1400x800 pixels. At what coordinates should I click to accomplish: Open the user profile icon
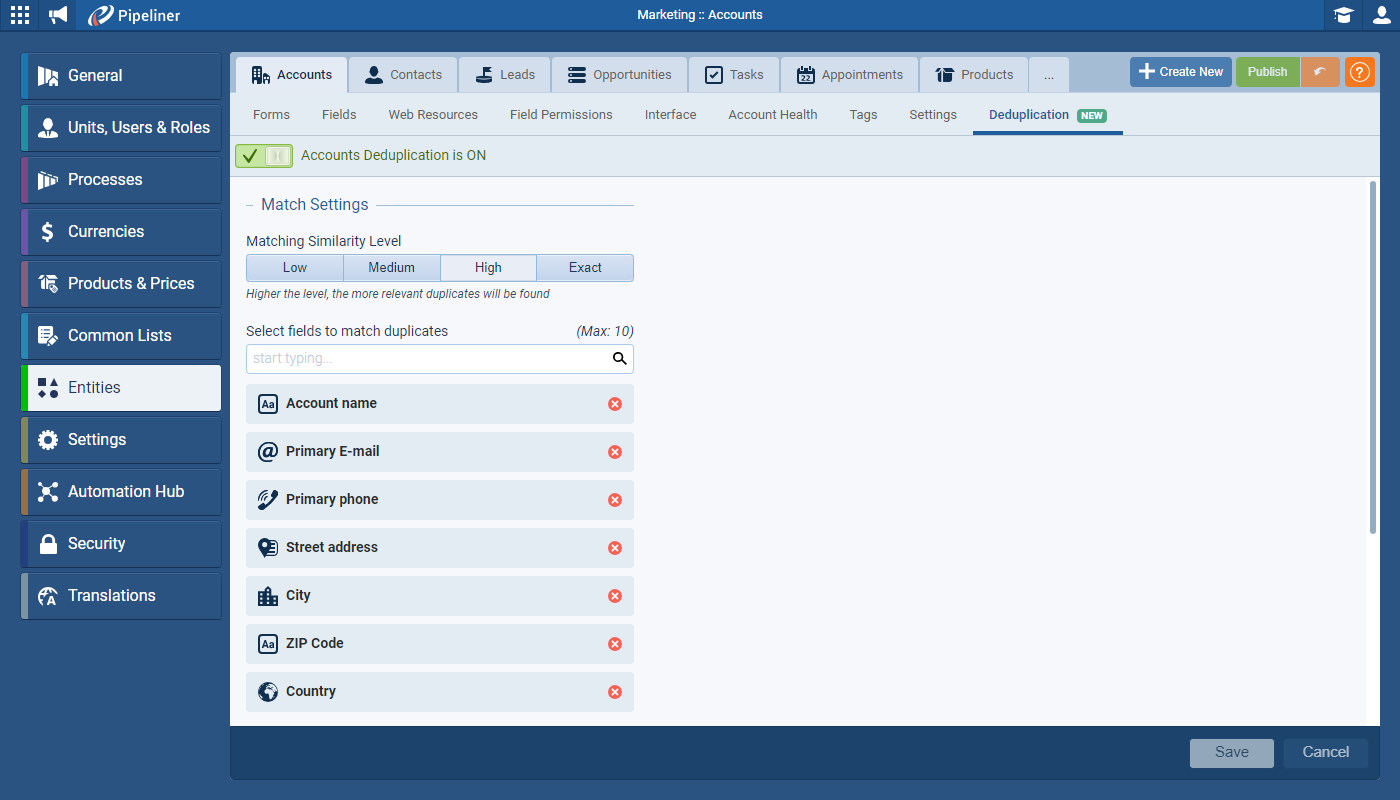click(1381, 15)
